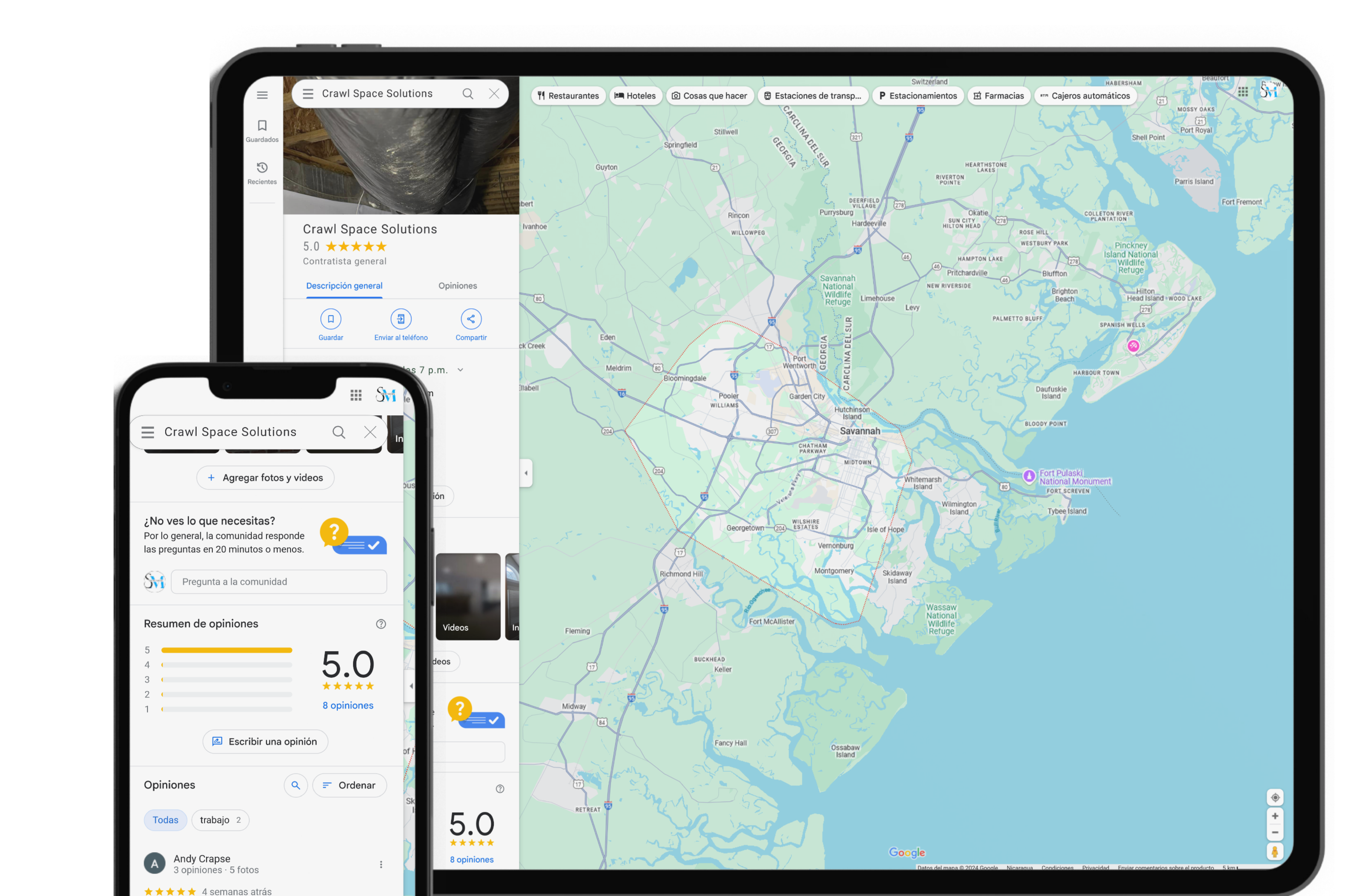Click the Tybee Island map label
This screenshot has height=896, width=1352.
[1067, 511]
